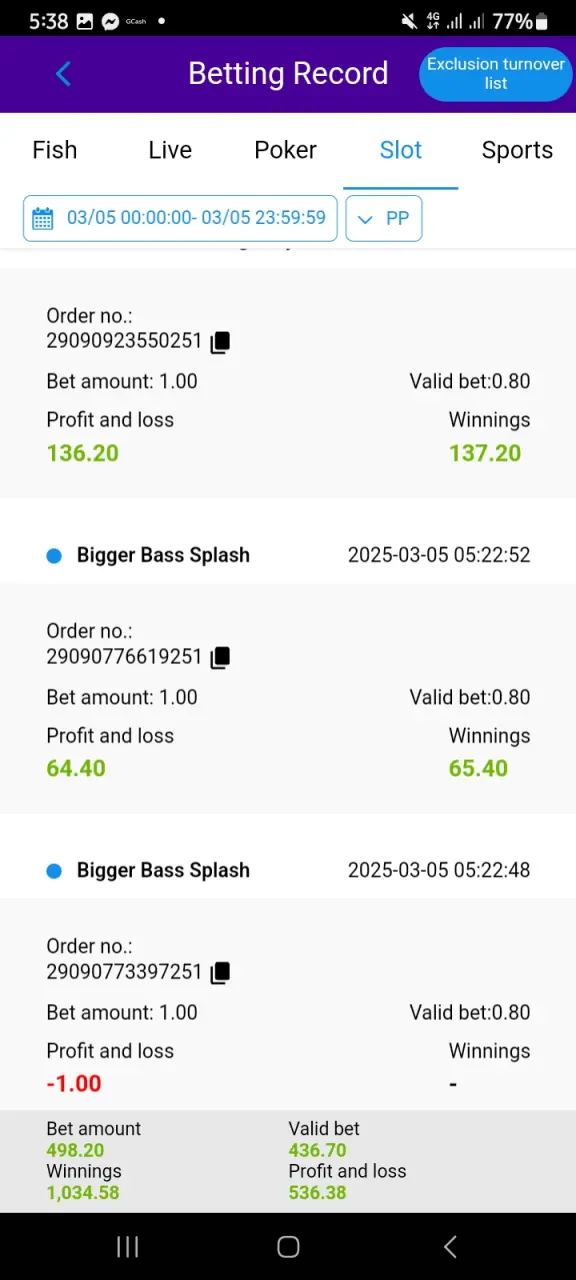
Task: Copy order number 29090776619251
Action: point(221,658)
